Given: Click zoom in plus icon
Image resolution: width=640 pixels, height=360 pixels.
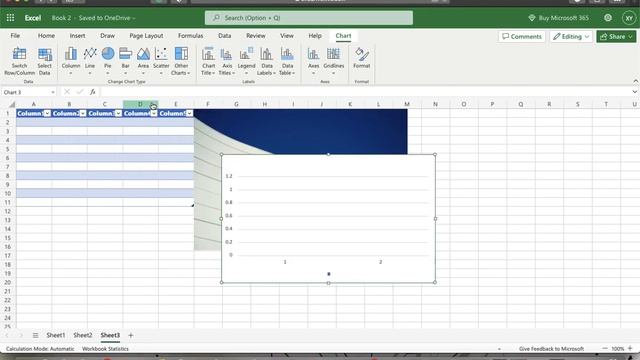Looking at the screenshot, I should coord(630,349).
